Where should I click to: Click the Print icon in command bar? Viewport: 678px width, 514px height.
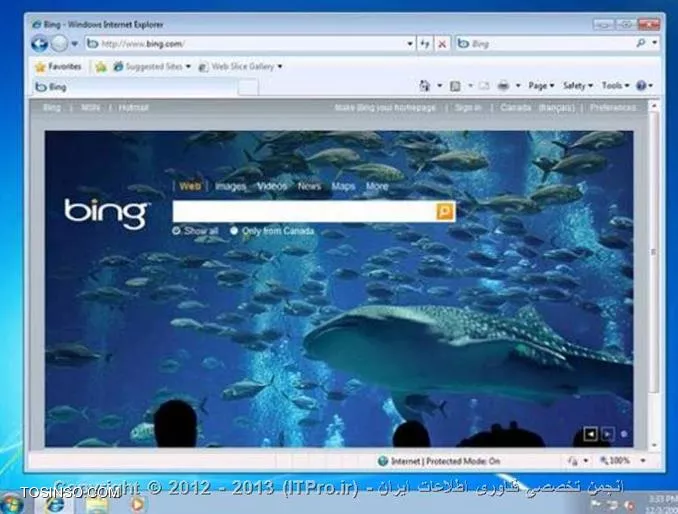[503, 86]
